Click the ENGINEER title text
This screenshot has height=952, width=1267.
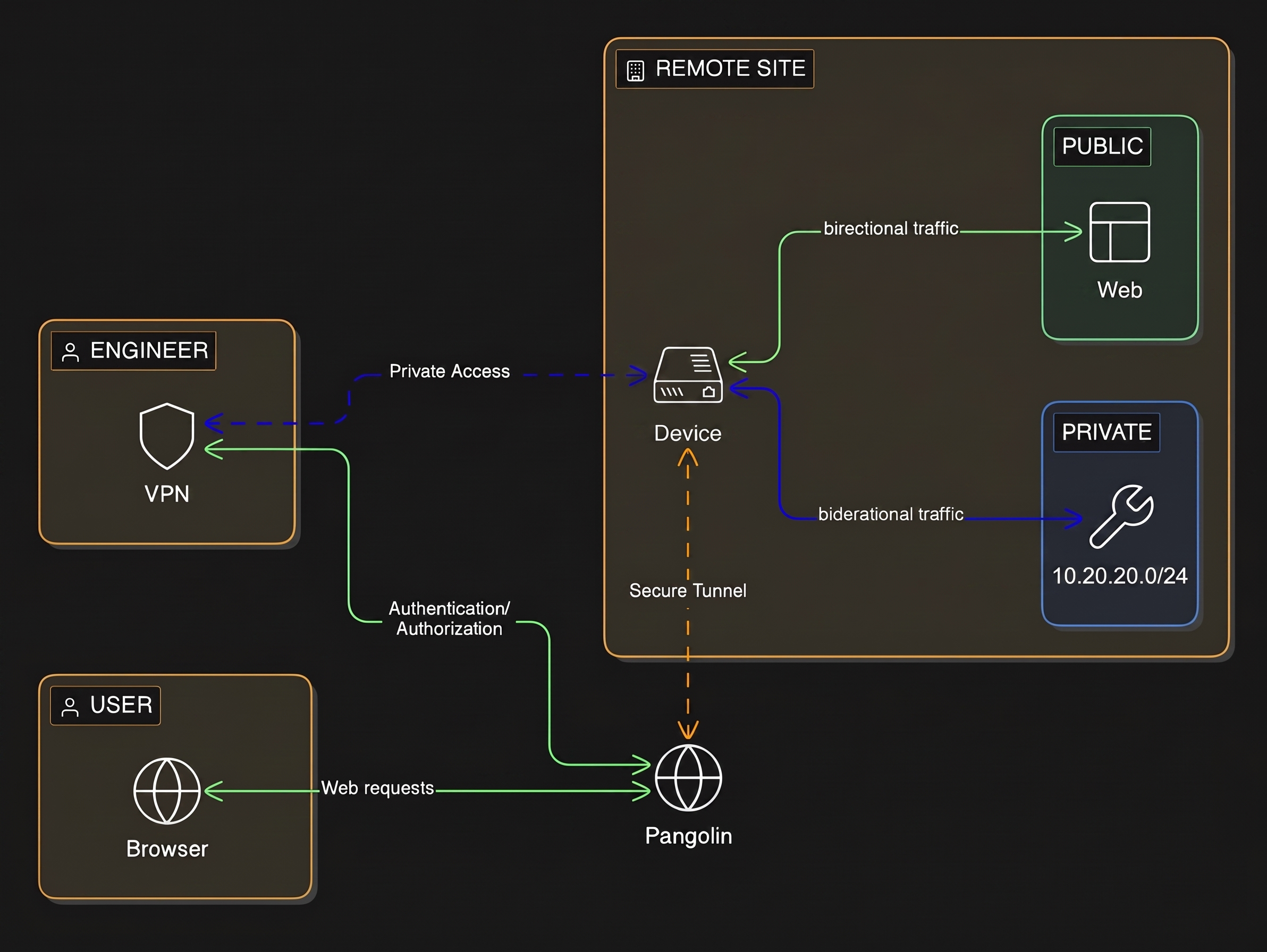[149, 350]
